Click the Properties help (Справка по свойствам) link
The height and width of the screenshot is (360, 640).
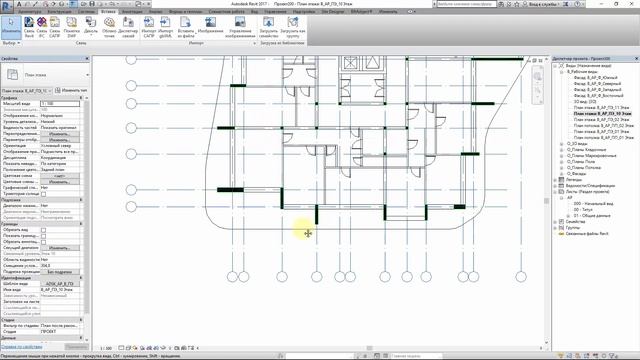[22, 347]
